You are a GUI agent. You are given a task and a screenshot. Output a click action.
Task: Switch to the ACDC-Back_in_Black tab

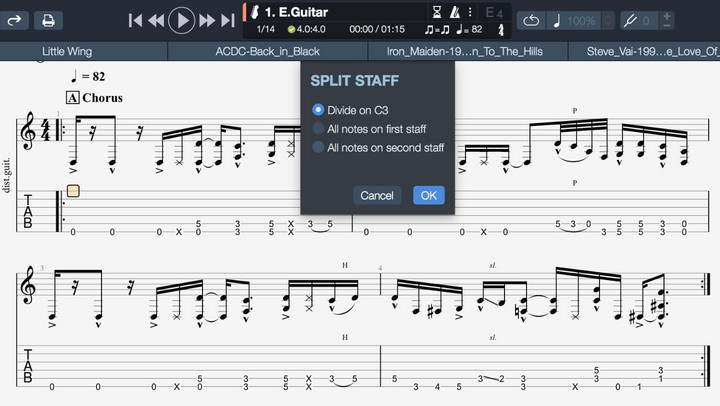pos(268,51)
